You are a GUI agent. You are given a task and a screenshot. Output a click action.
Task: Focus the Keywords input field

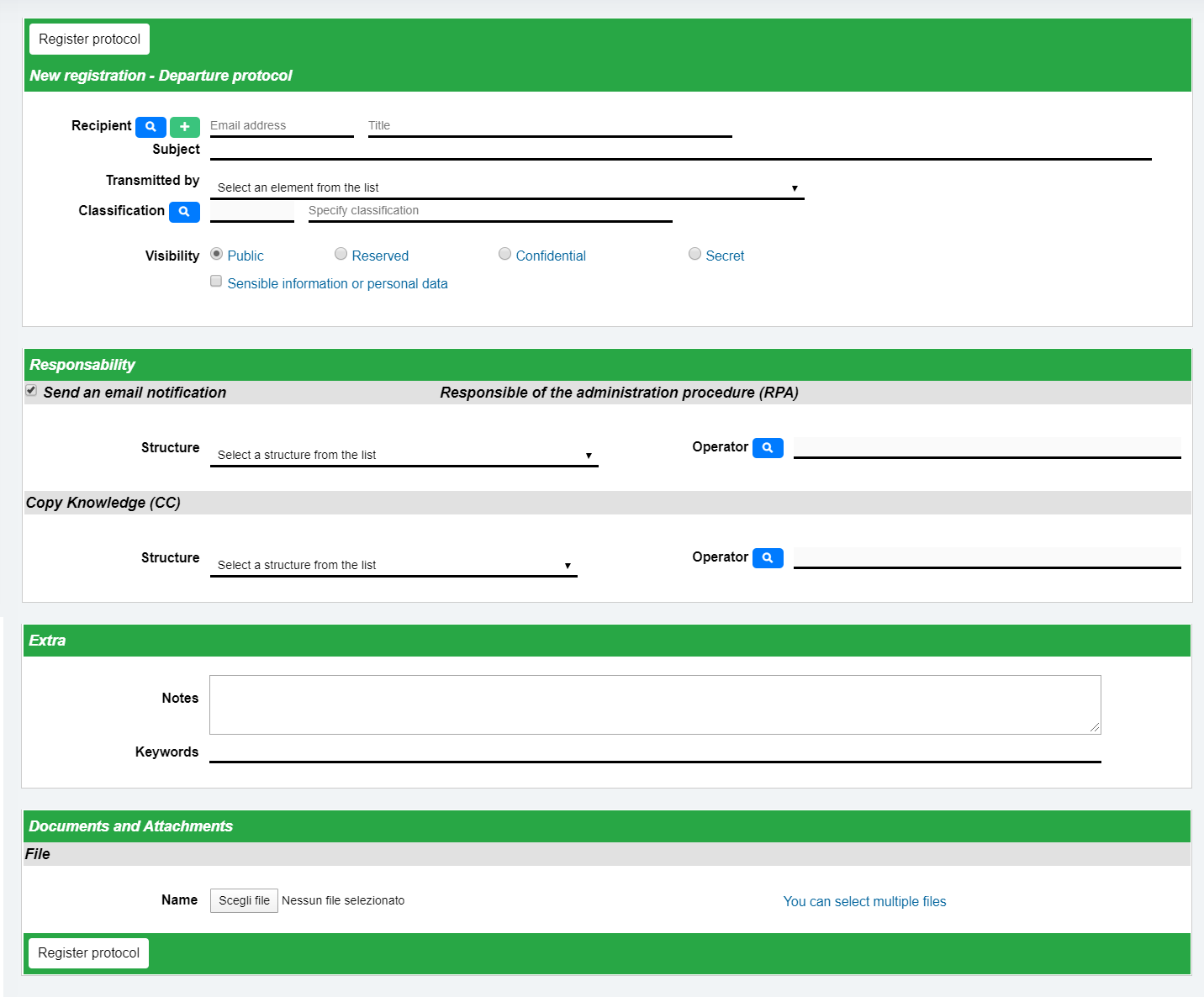(x=655, y=752)
